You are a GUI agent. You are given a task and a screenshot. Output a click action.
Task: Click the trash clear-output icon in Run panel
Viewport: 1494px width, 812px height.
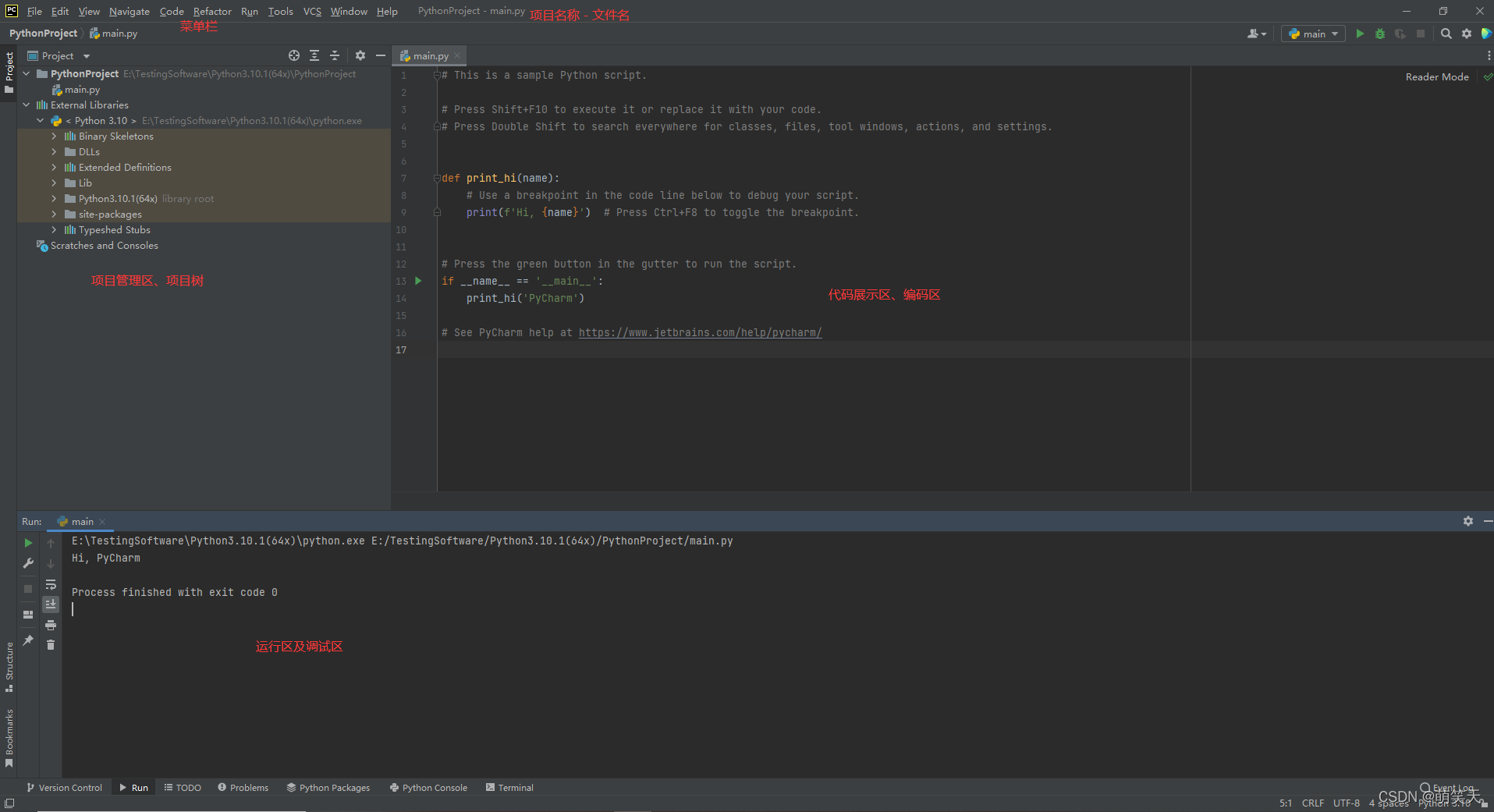coord(51,645)
